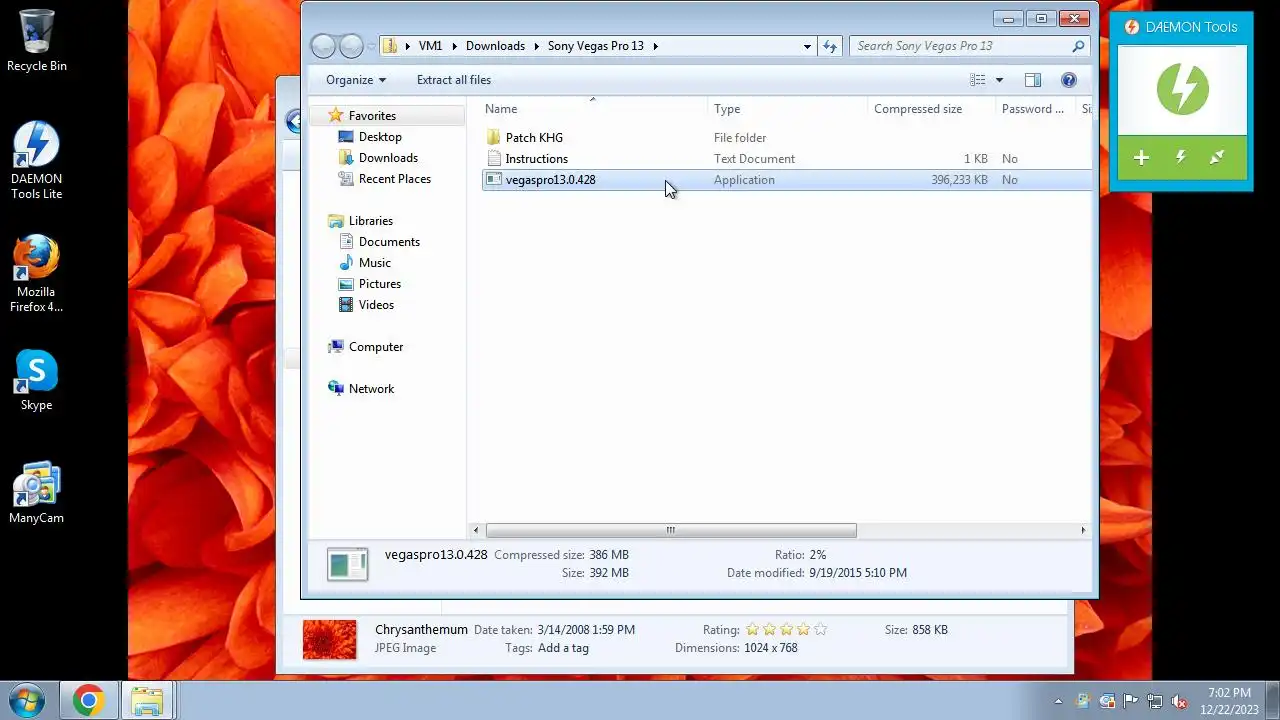Viewport: 1280px width, 720px height.
Task: Open the Explorer help button
Action: [1069, 80]
